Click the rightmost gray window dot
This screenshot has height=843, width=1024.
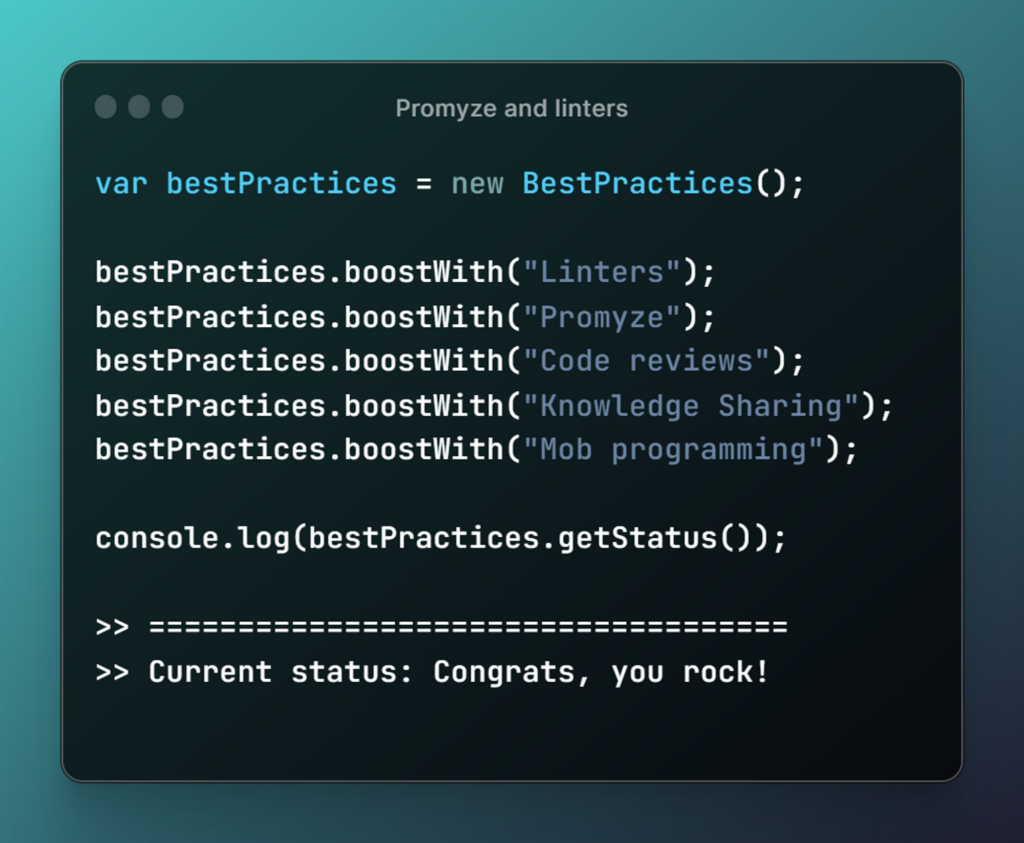172,107
